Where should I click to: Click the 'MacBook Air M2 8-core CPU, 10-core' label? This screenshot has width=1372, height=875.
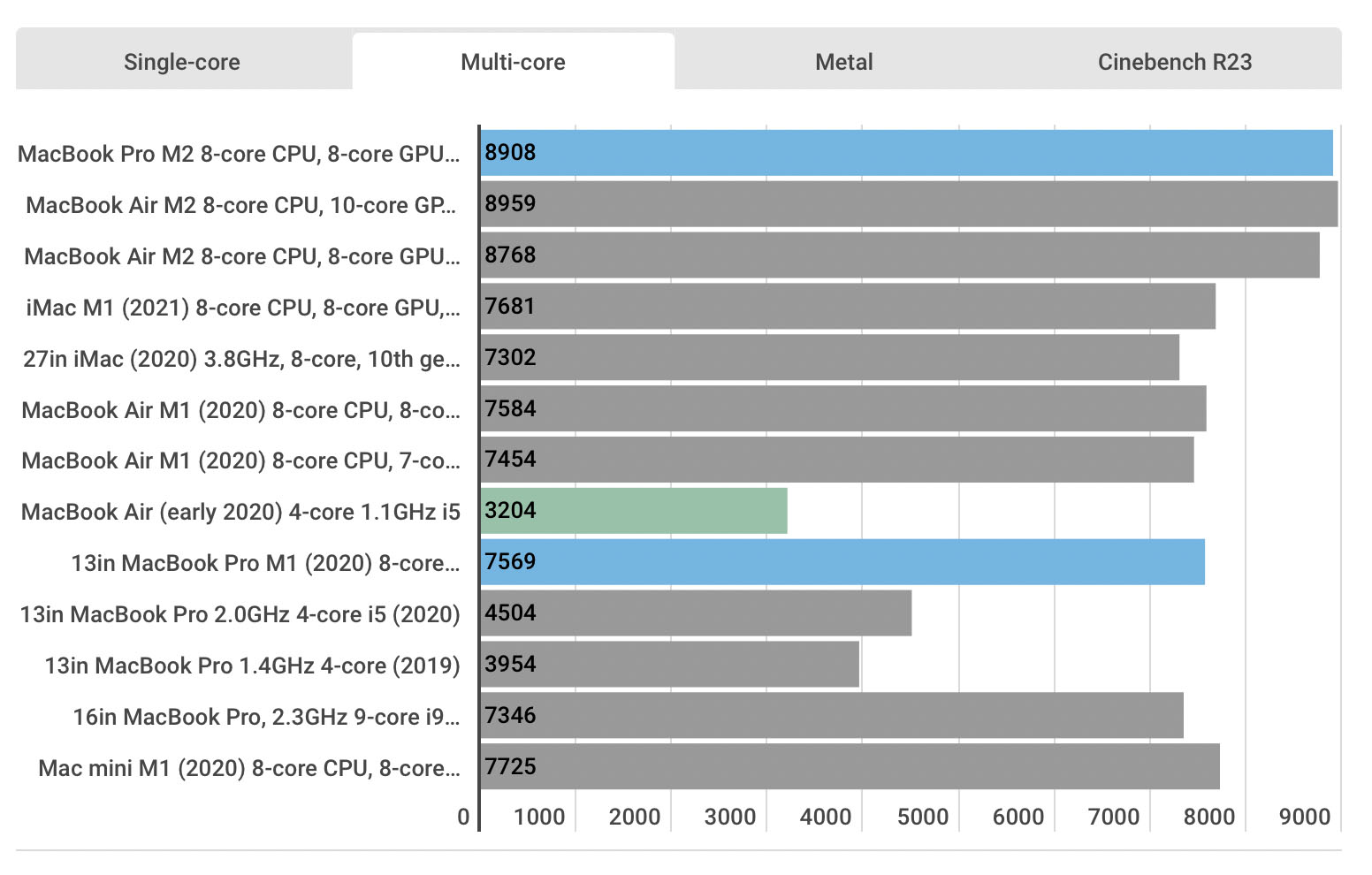click(x=240, y=205)
